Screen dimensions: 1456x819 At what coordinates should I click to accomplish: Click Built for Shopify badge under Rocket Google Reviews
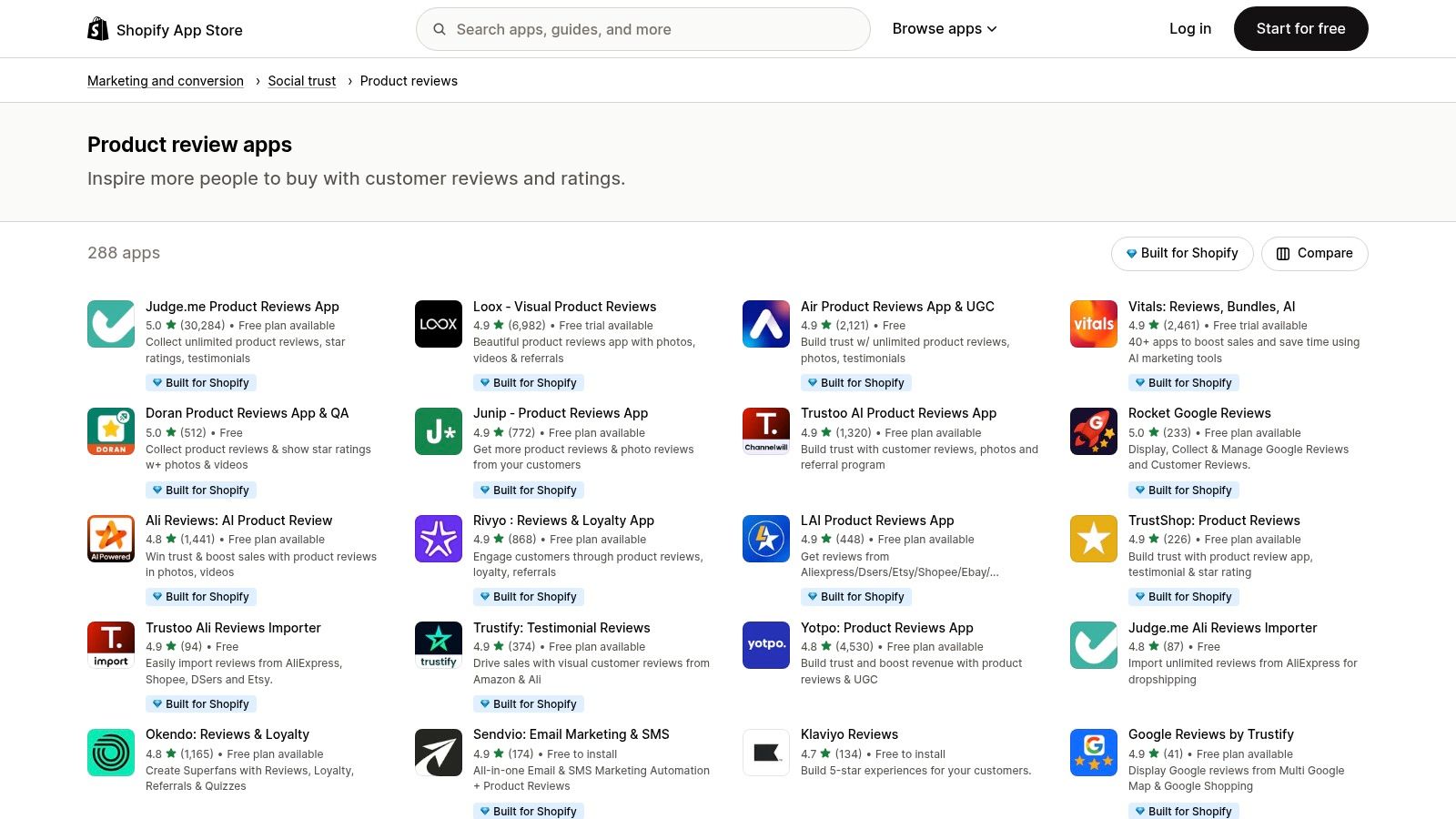coord(1184,490)
